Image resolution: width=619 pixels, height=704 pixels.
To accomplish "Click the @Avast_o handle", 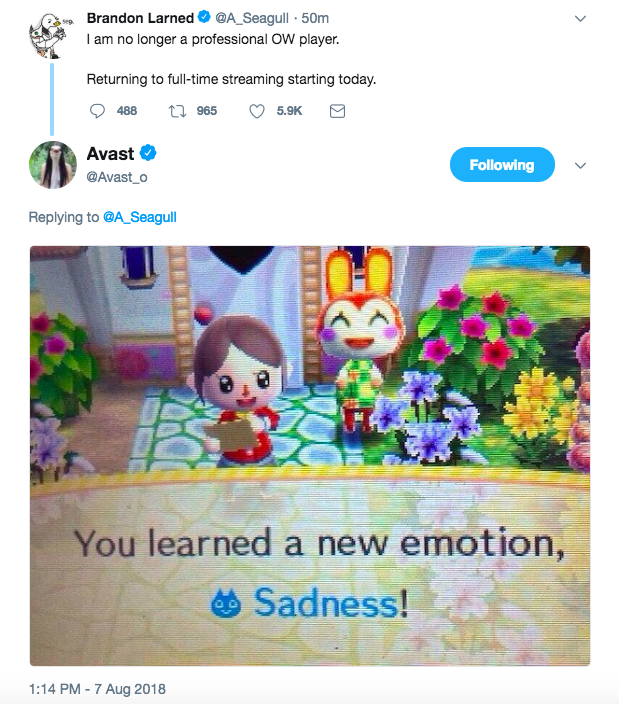I will pos(116,177).
